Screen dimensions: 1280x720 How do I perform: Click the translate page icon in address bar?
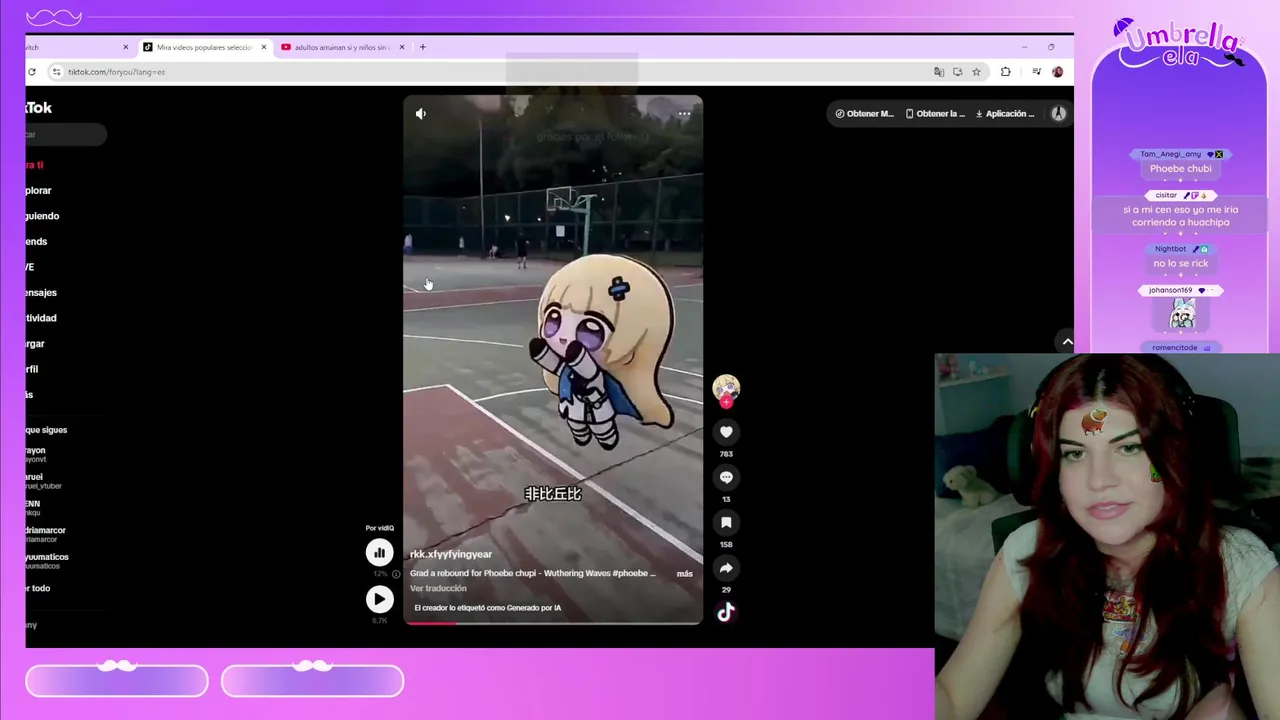click(x=938, y=72)
